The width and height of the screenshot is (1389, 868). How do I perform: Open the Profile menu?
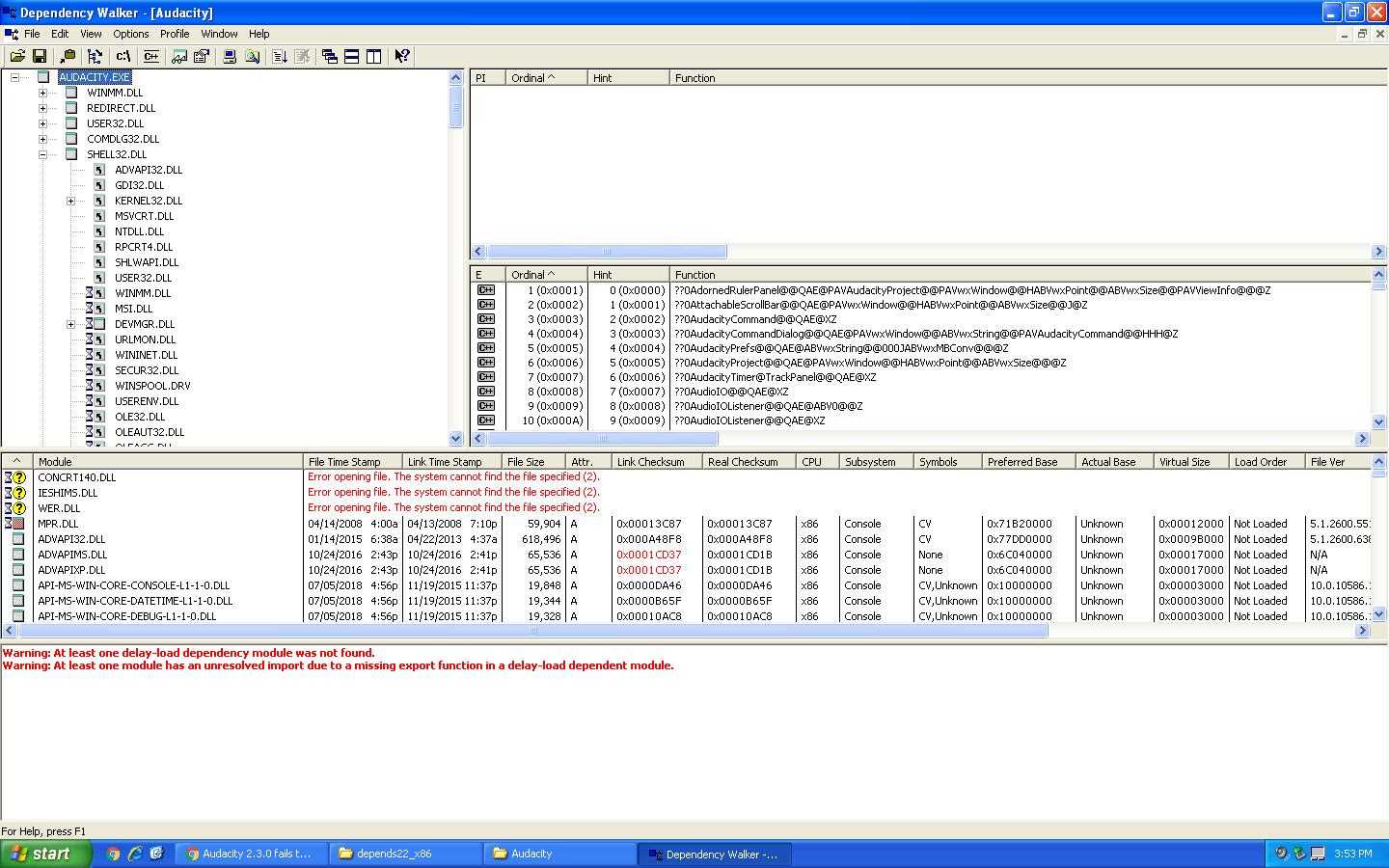click(175, 34)
